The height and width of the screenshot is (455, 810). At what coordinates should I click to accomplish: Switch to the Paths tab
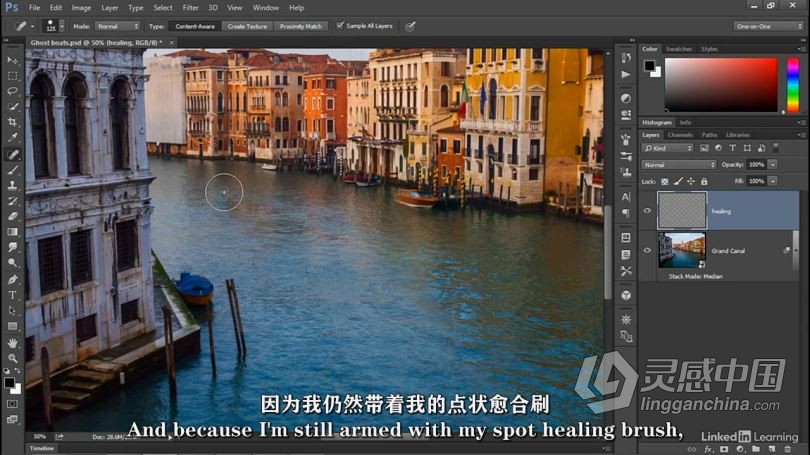(x=709, y=135)
